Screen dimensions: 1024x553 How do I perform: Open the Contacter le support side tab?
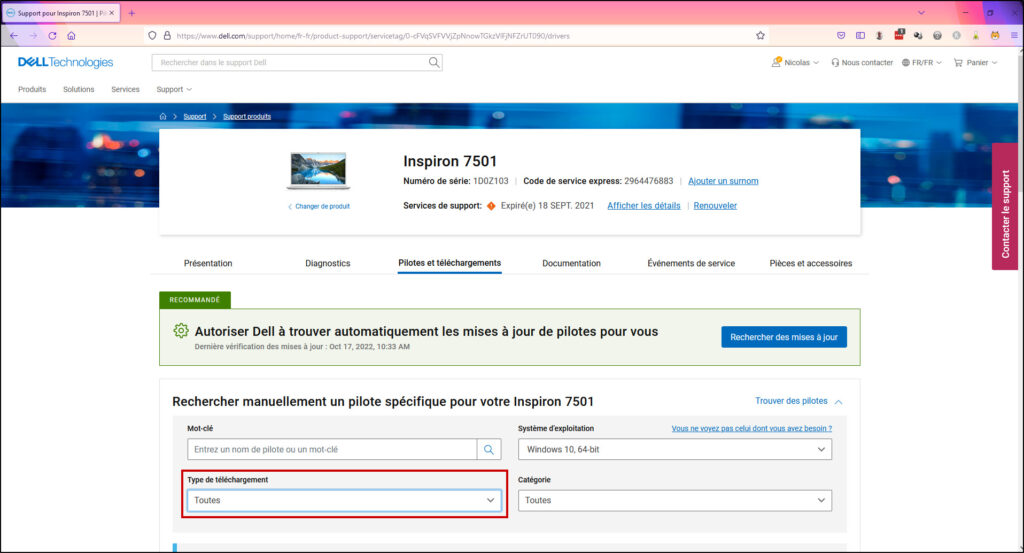tap(1005, 206)
